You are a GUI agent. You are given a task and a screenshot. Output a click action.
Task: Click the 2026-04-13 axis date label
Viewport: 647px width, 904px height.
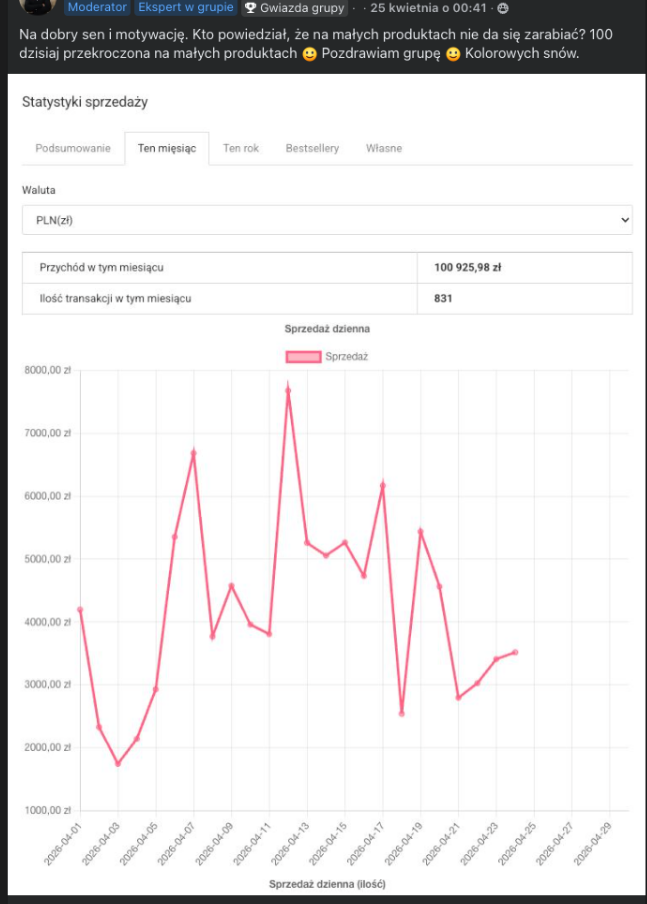point(290,843)
